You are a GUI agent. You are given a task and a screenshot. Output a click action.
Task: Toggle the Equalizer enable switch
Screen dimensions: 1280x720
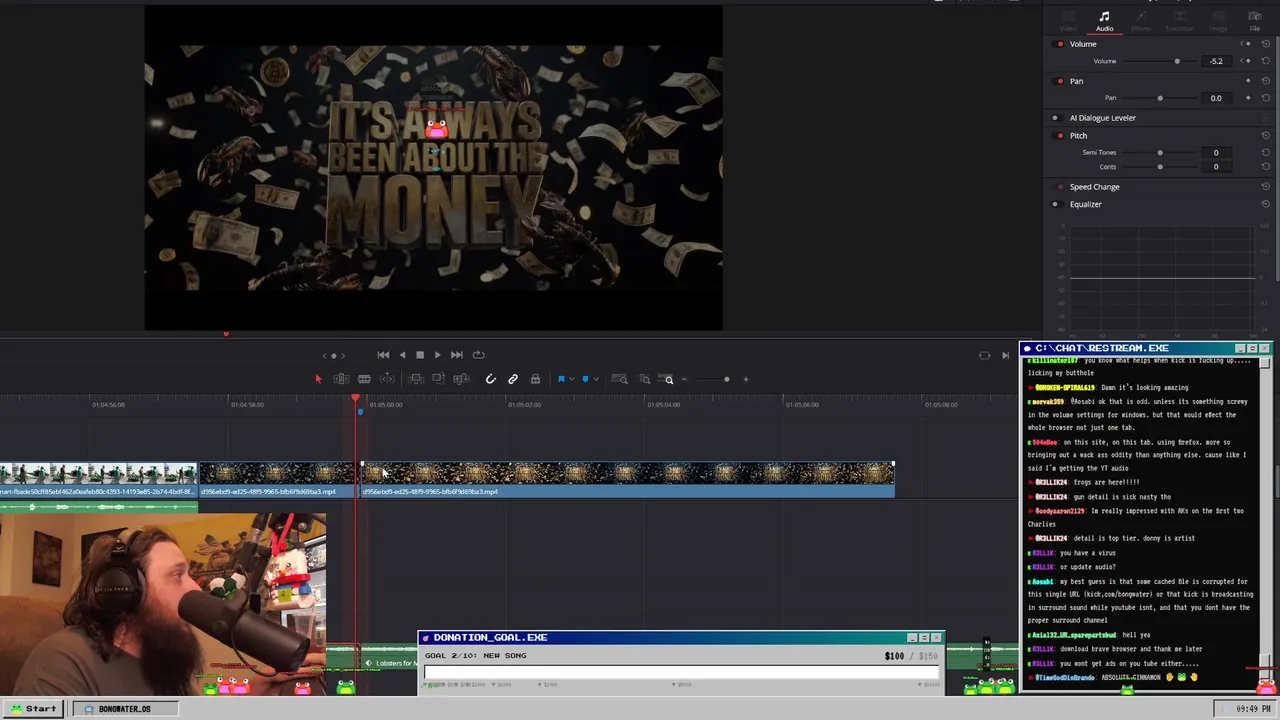tap(1056, 204)
